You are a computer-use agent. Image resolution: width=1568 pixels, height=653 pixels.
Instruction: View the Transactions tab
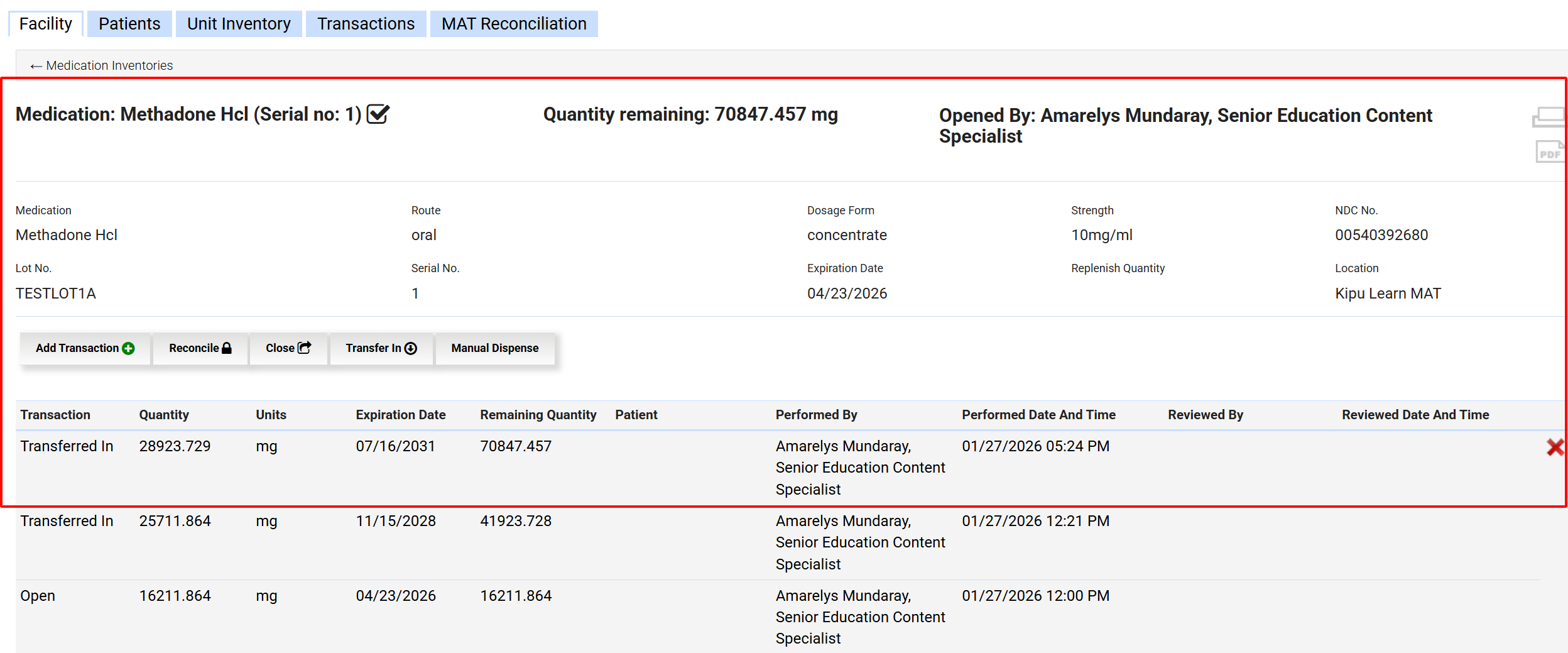pyautogui.click(x=366, y=24)
